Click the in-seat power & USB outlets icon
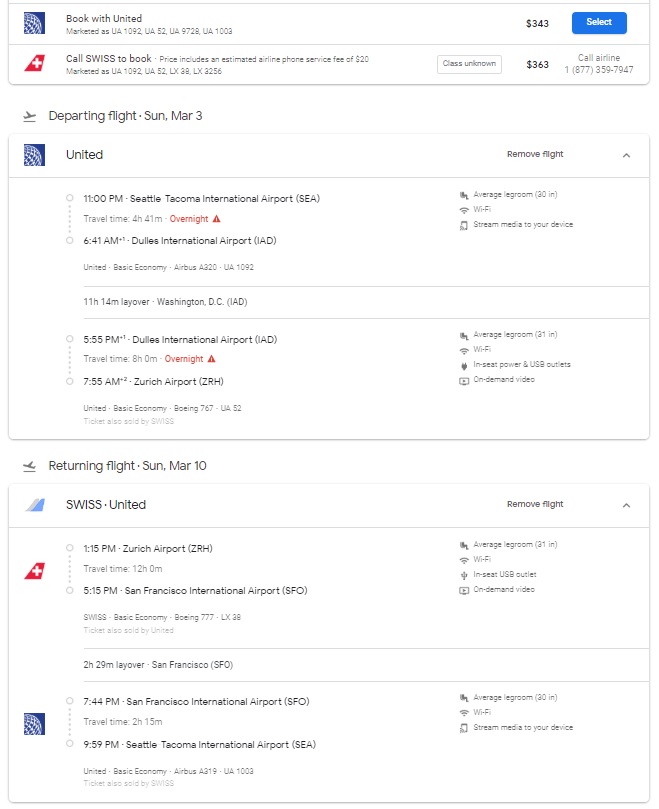659x809 pixels. click(x=463, y=365)
